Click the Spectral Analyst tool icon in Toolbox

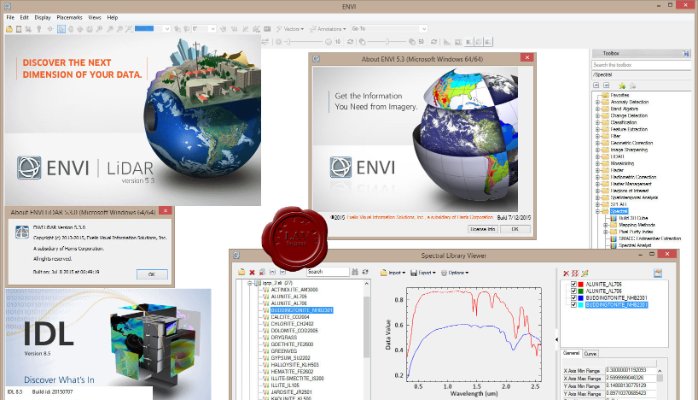(613, 245)
